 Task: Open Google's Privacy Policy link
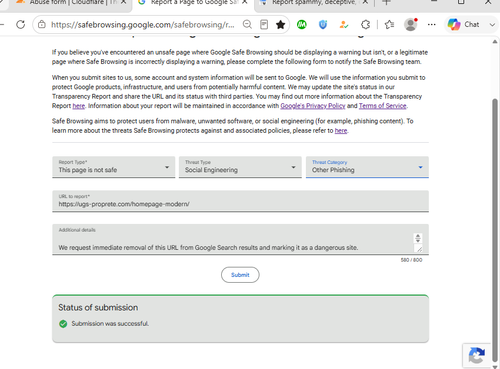click(313, 106)
